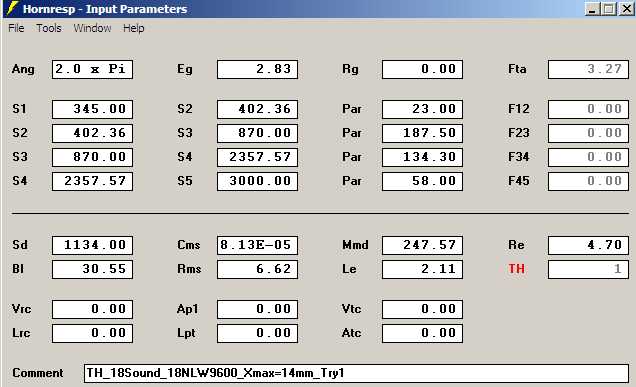Screen dimensions: 636x387
Task: Click the F23 field
Action: [x=588, y=133]
